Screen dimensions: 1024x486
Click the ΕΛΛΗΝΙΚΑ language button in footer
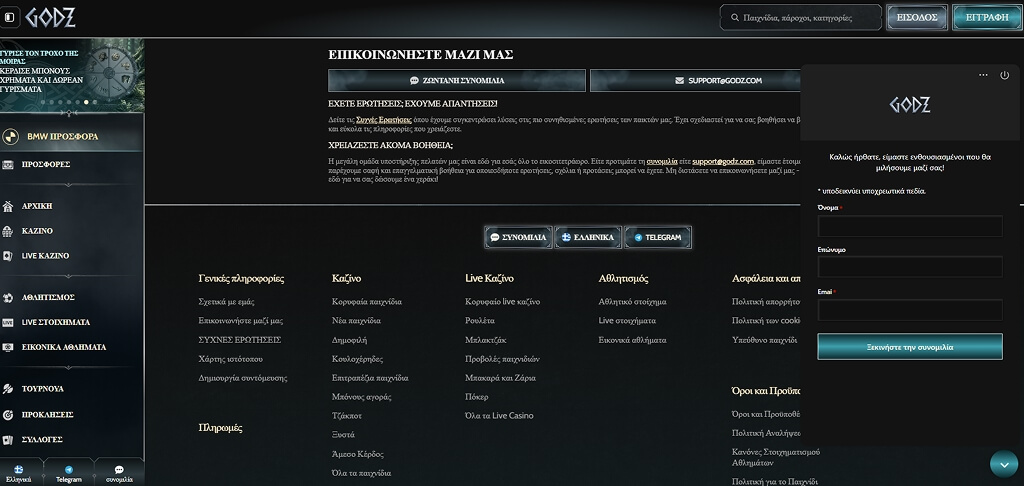(x=588, y=237)
